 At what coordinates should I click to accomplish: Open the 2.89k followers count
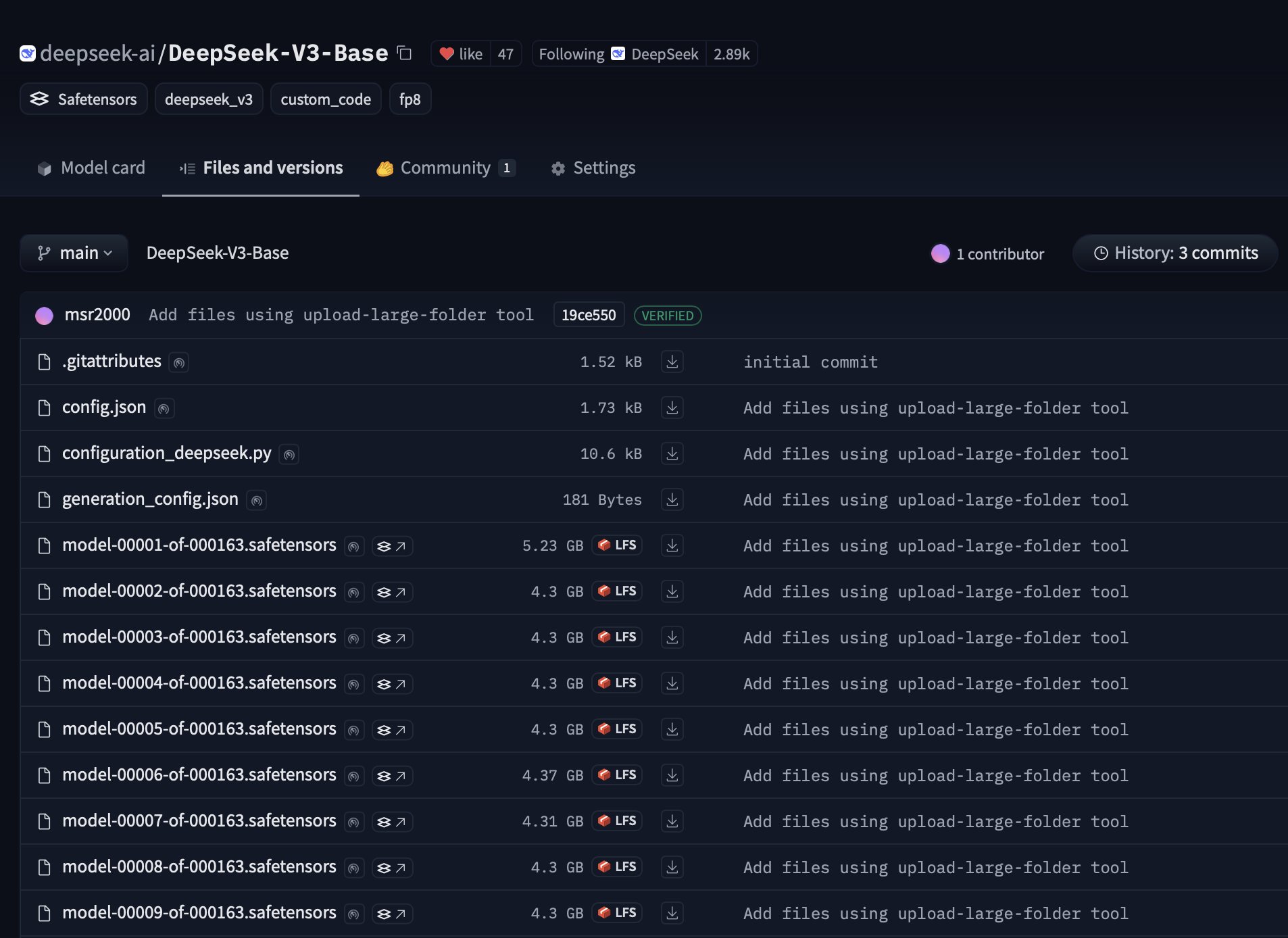(731, 54)
